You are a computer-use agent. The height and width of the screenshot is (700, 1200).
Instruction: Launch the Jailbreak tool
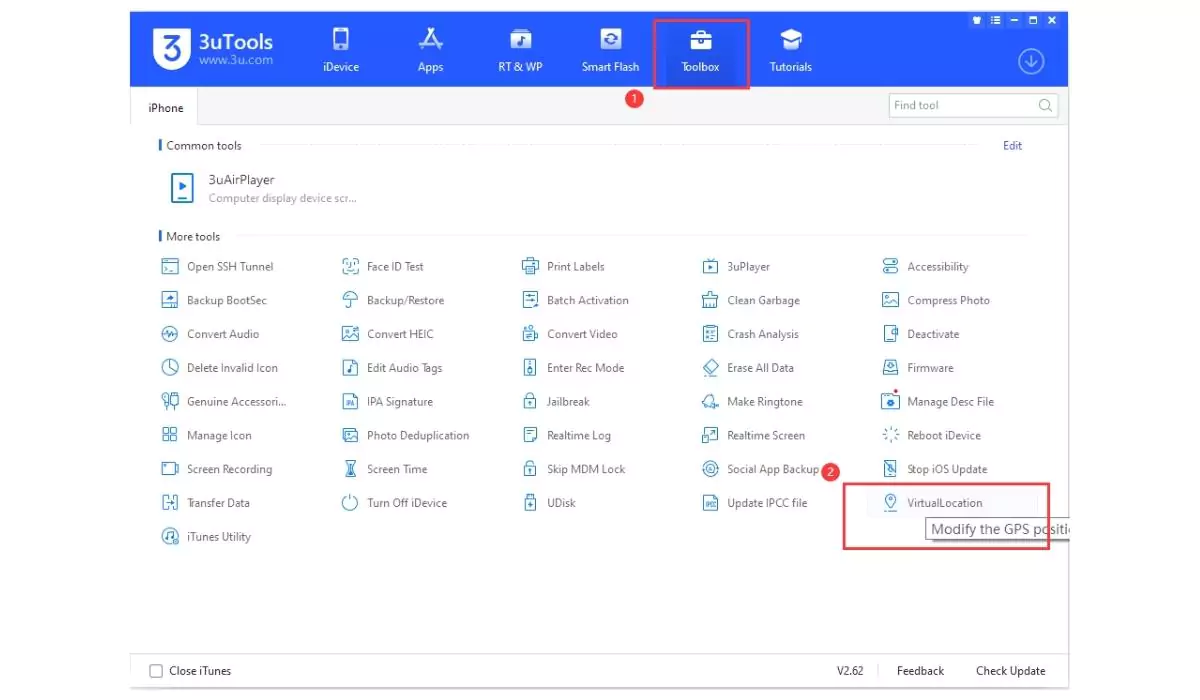(x=556, y=402)
